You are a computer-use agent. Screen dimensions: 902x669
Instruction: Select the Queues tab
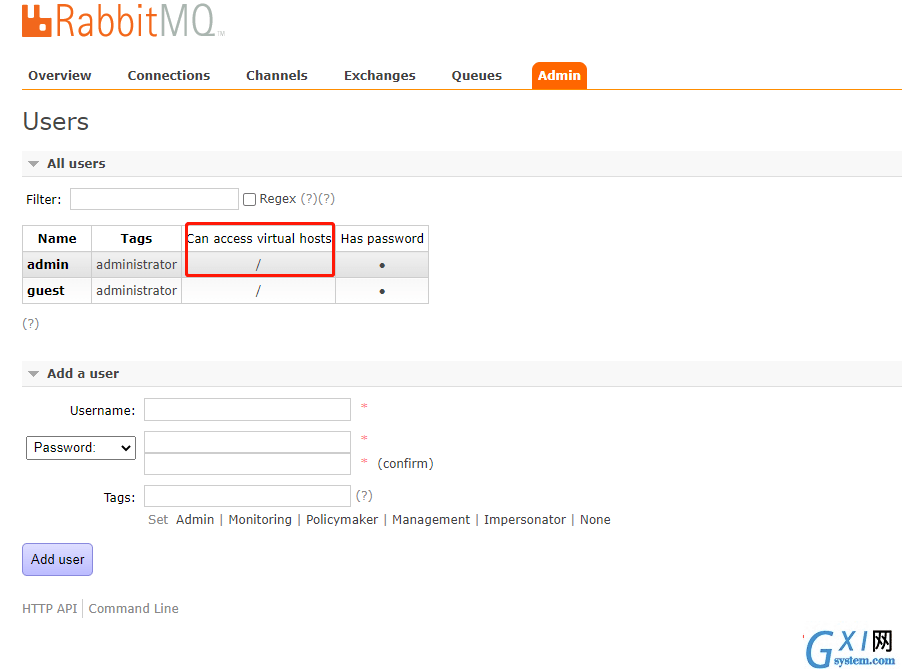click(x=476, y=75)
